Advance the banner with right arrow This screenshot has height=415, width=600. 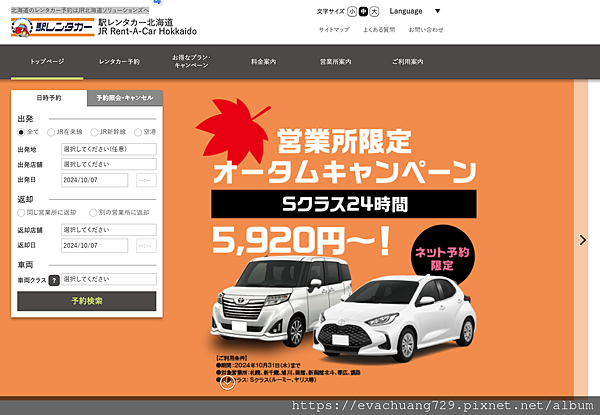click(582, 240)
